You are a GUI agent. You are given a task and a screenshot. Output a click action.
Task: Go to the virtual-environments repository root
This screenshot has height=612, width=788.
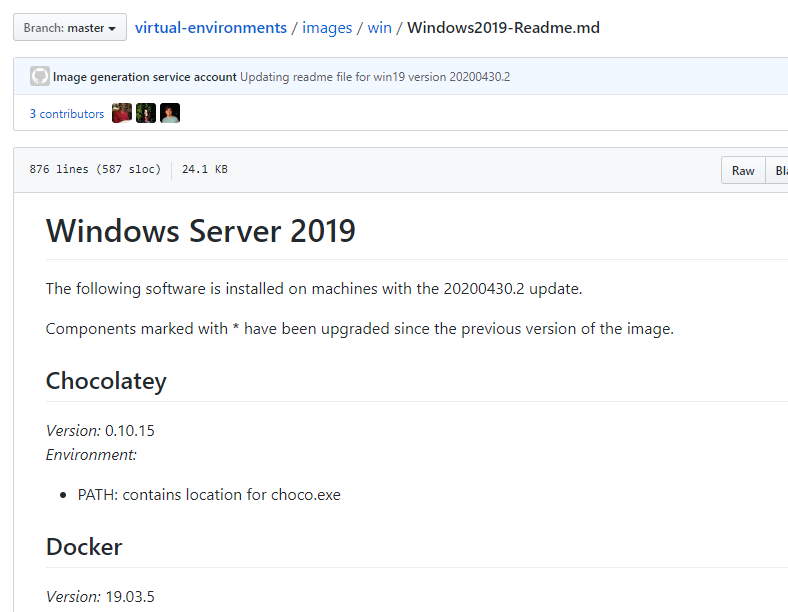pyautogui.click(x=211, y=28)
